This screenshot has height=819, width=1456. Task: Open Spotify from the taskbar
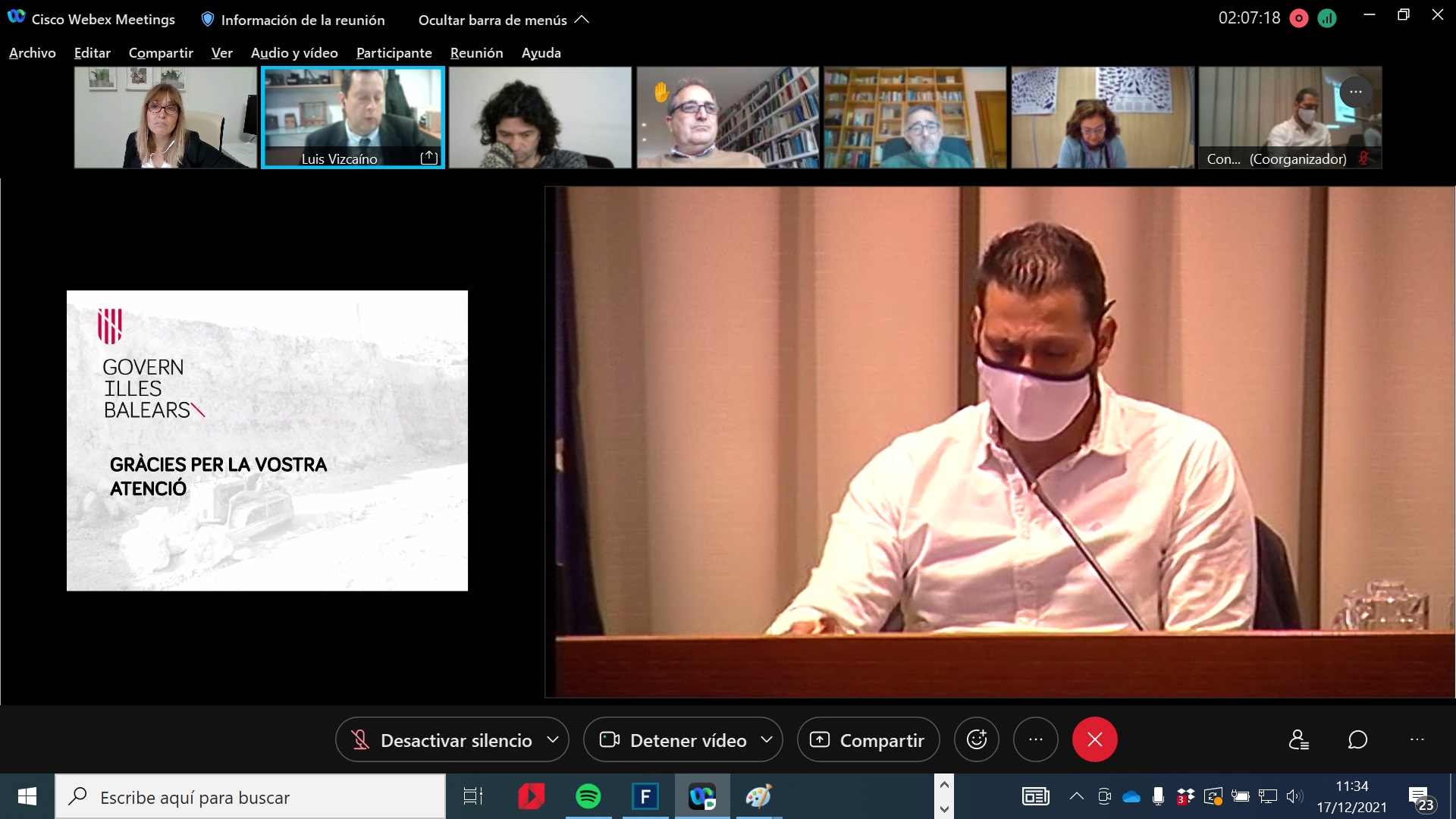[588, 796]
